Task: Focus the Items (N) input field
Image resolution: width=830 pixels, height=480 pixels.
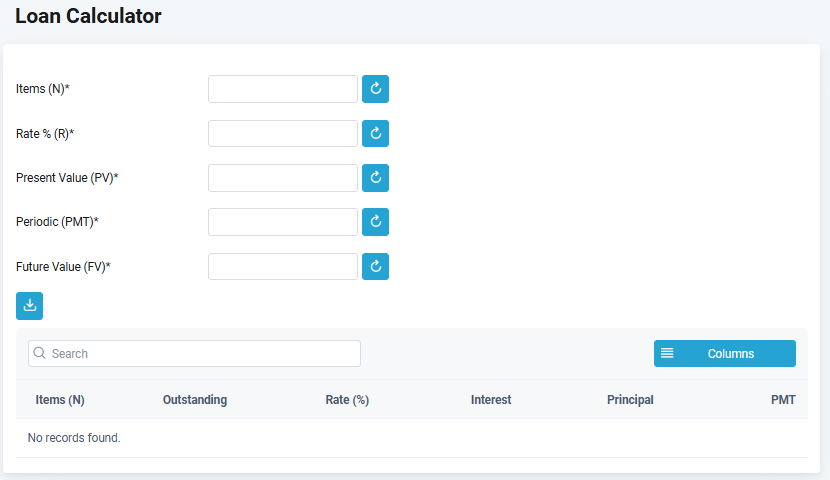Action: pos(283,89)
